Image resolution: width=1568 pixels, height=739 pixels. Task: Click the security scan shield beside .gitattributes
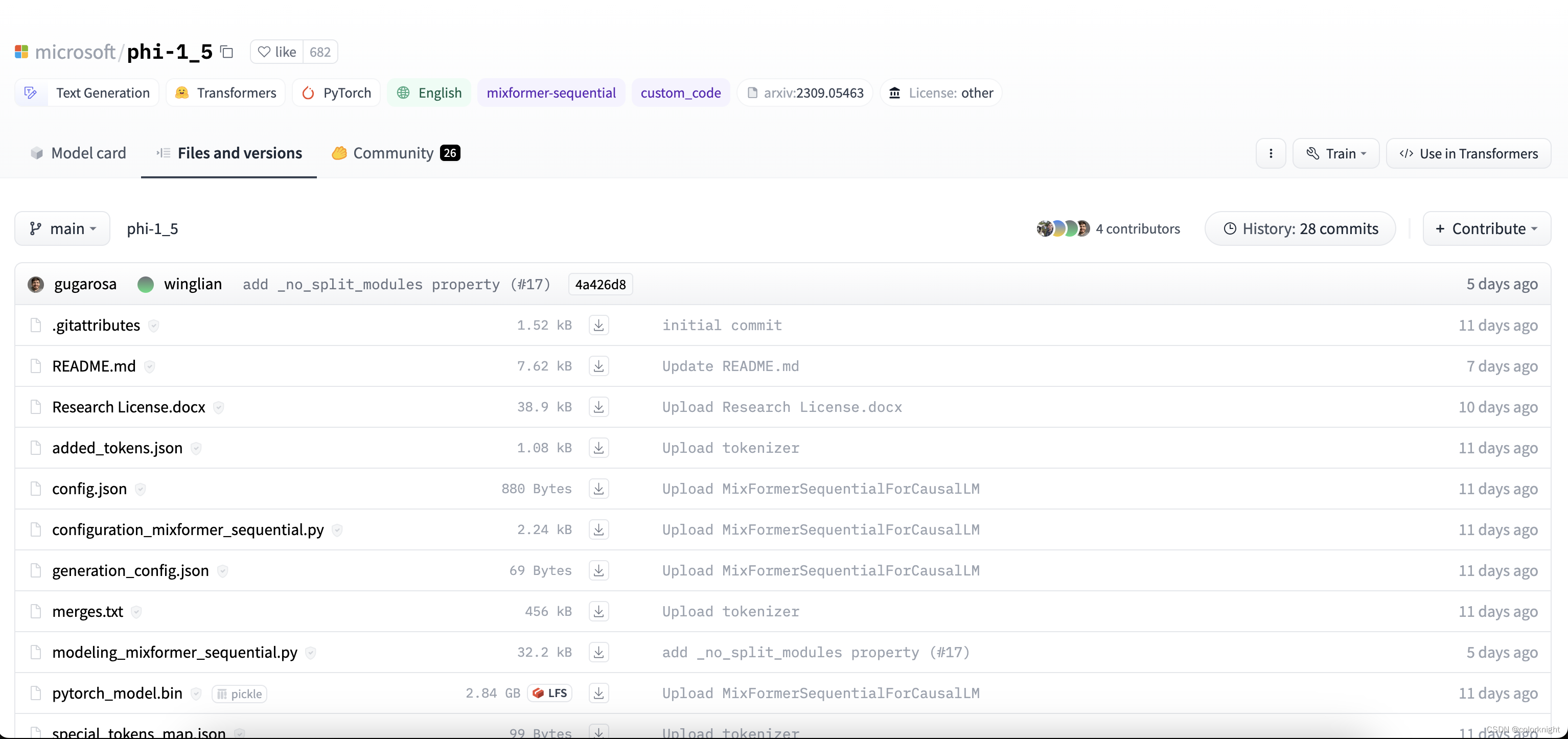tap(154, 326)
